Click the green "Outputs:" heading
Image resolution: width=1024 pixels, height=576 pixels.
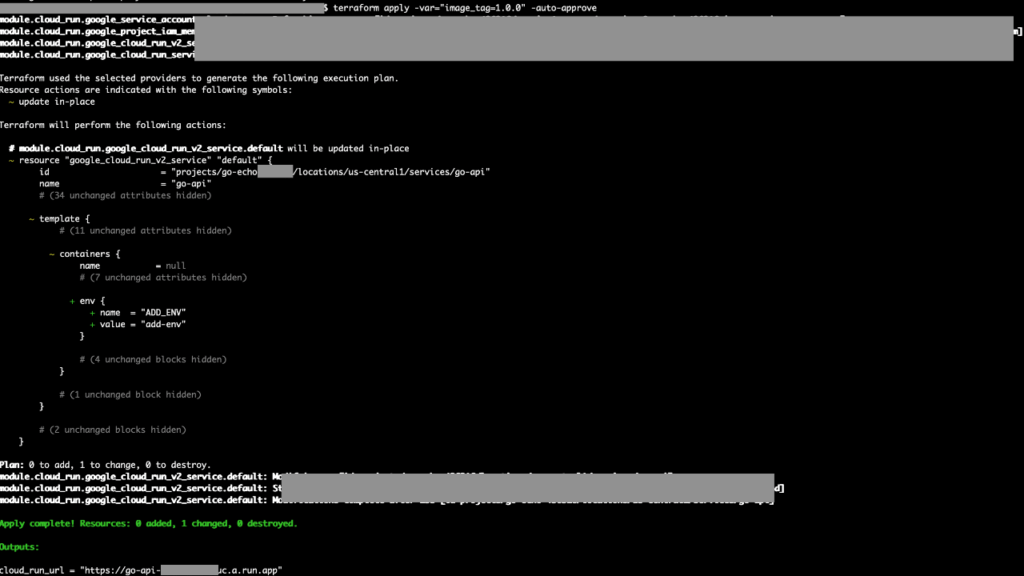[x=20, y=547]
